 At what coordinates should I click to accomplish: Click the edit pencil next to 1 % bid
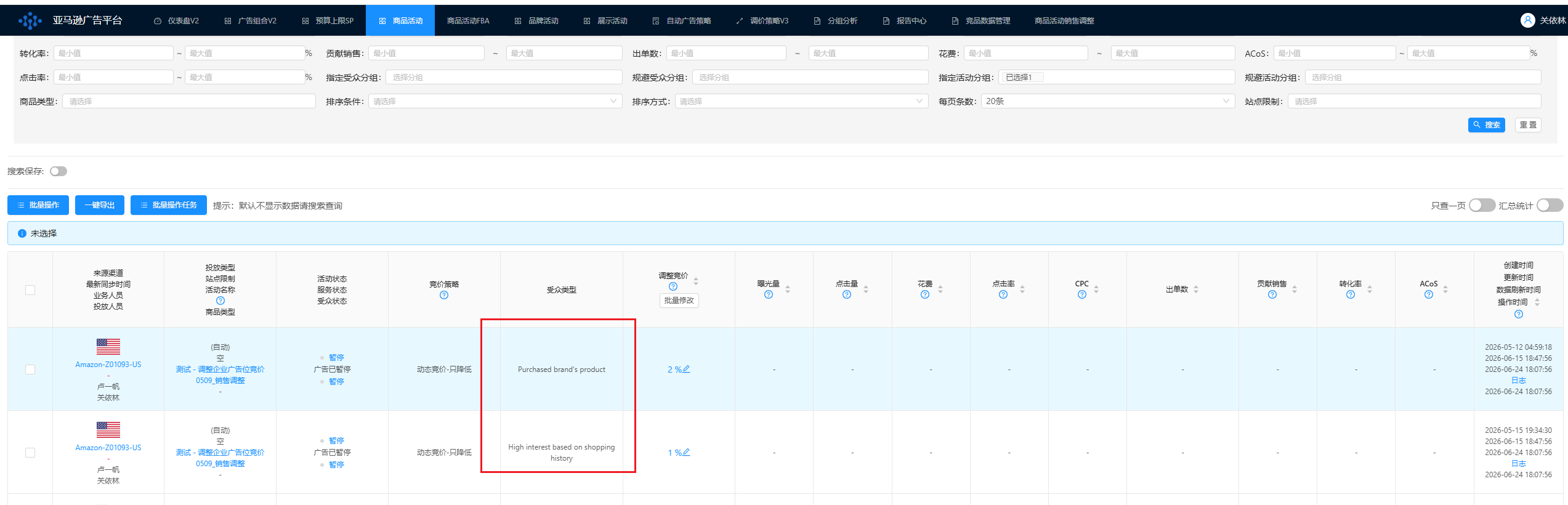pyautogui.click(x=687, y=452)
